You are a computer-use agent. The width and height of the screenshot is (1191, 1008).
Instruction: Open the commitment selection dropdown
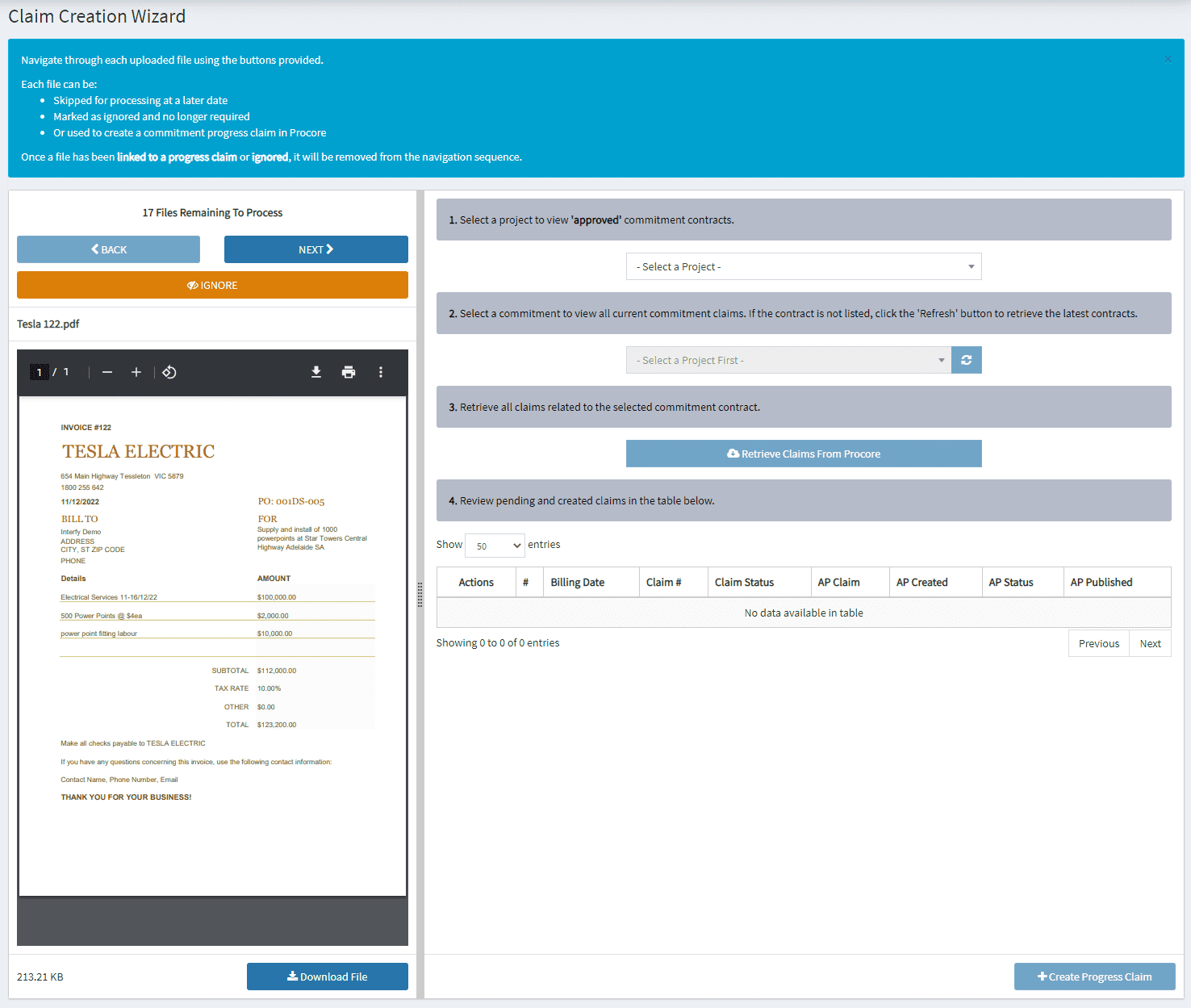788,359
